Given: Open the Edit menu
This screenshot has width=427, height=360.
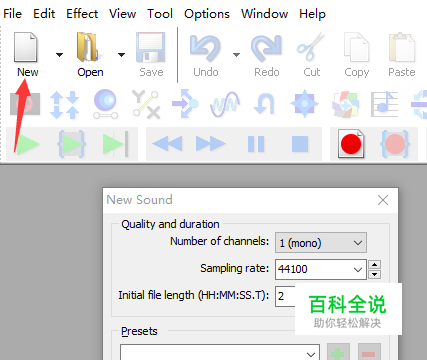Looking at the screenshot, I should (x=44, y=14).
